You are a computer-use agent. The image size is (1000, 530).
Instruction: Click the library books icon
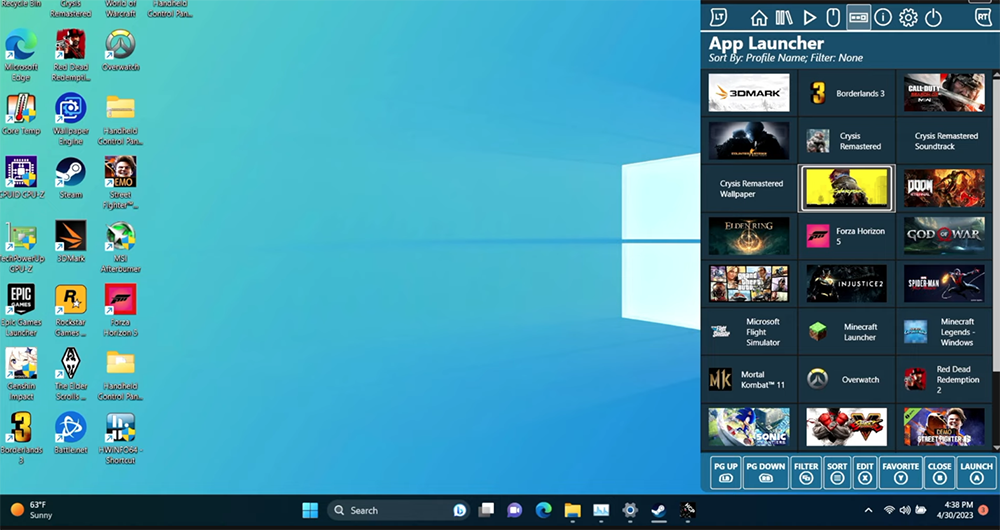pyautogui.click(x=784, y=18)
